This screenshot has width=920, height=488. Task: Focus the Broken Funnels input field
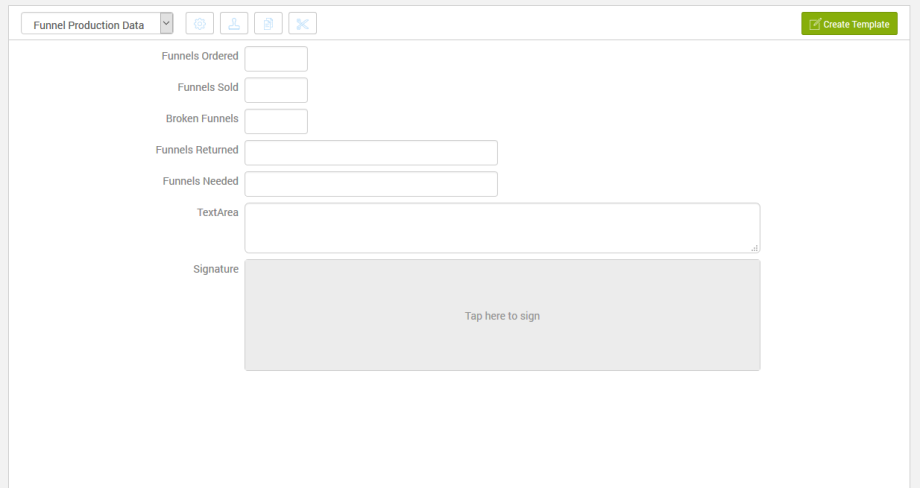(276, 121)
